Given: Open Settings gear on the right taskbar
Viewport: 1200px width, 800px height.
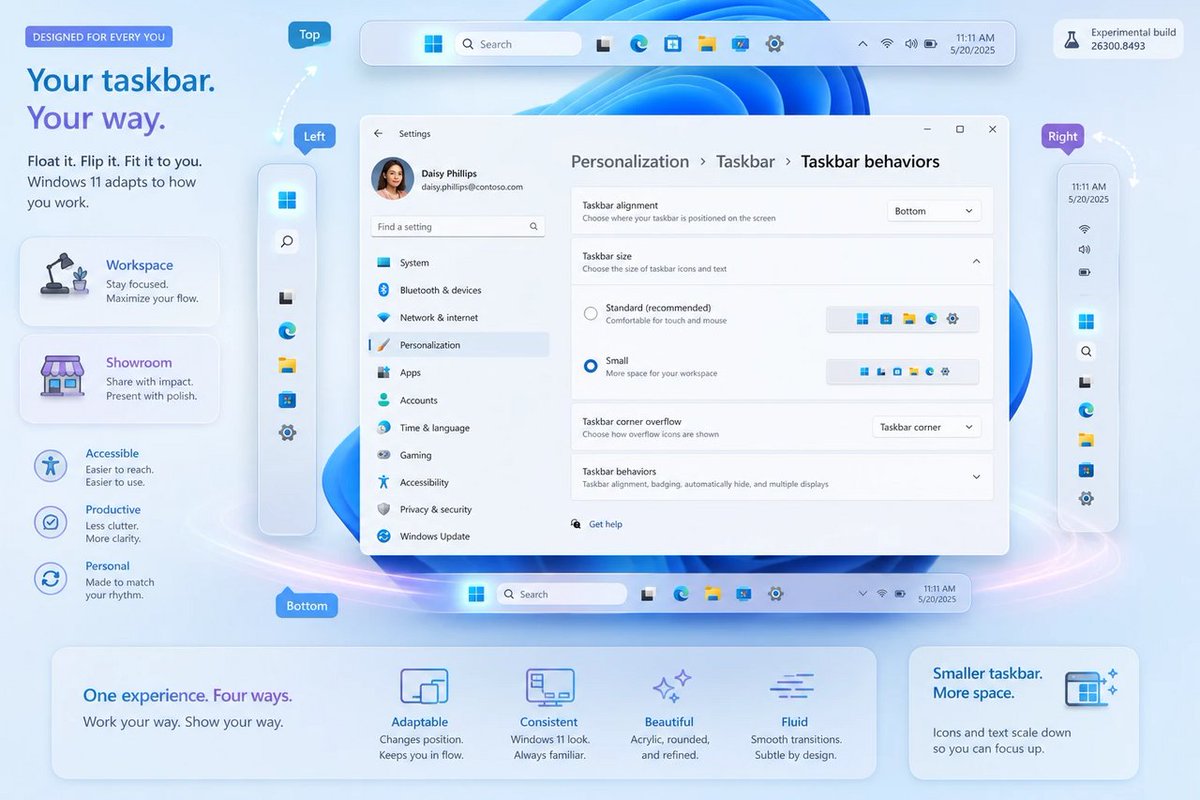Looking at the screenshot, I should [1086, 498].
